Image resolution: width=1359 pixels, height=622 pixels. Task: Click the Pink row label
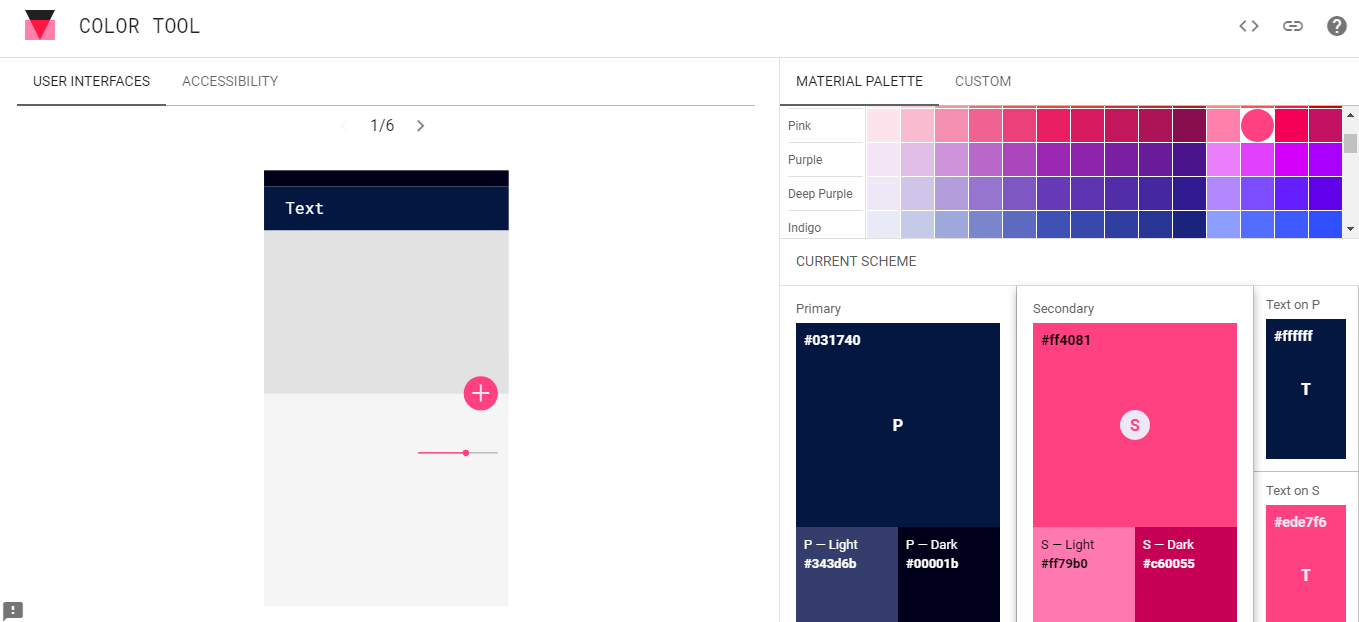click(x=799, y=125)
